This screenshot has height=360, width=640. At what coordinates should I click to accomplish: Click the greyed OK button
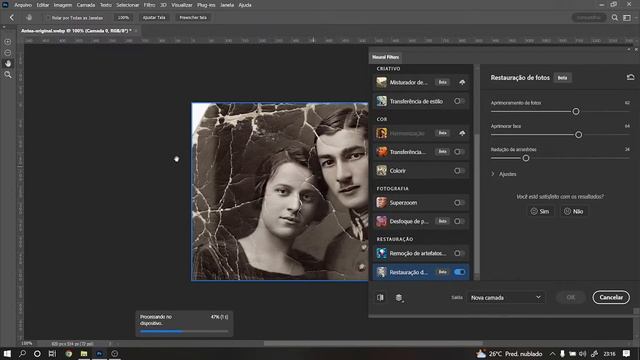571,297
